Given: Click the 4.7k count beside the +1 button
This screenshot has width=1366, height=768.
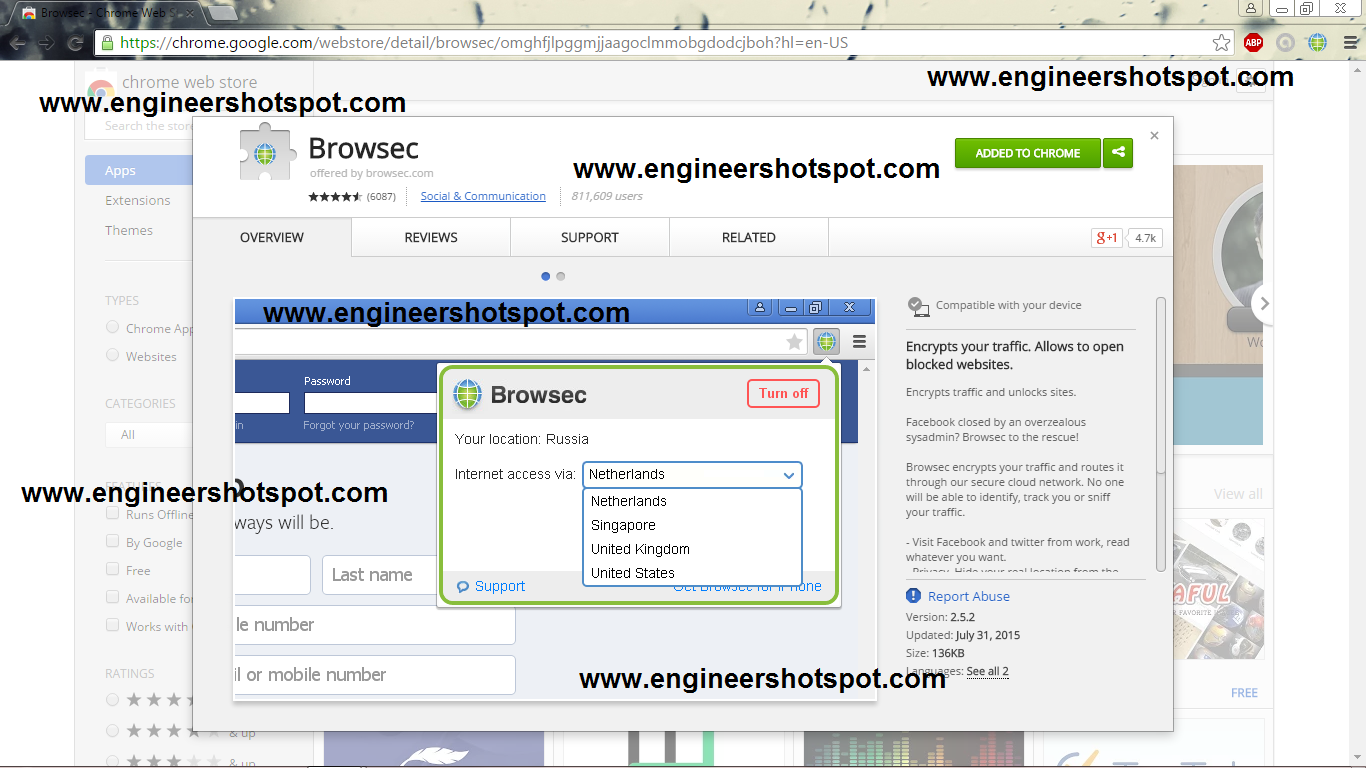Looking at the screenshot, I should (x=1145, y=238).
